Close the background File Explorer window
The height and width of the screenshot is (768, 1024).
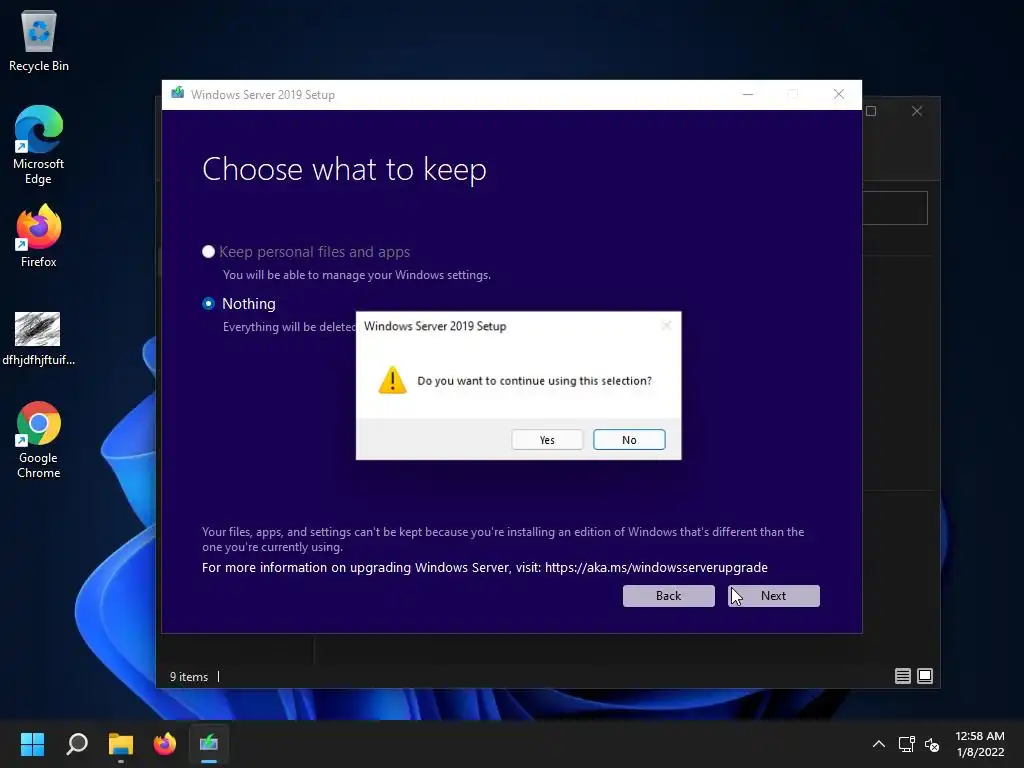pos(917,111)
